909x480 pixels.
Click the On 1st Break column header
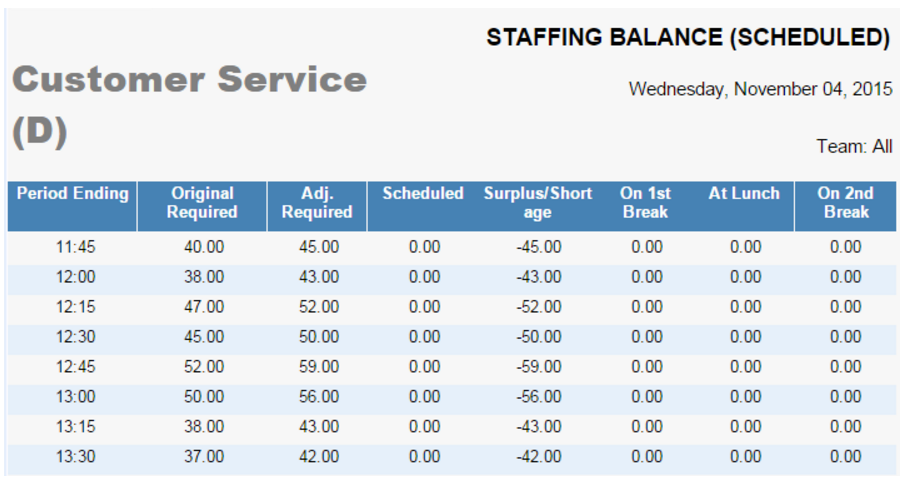click(x=645, y=203)
